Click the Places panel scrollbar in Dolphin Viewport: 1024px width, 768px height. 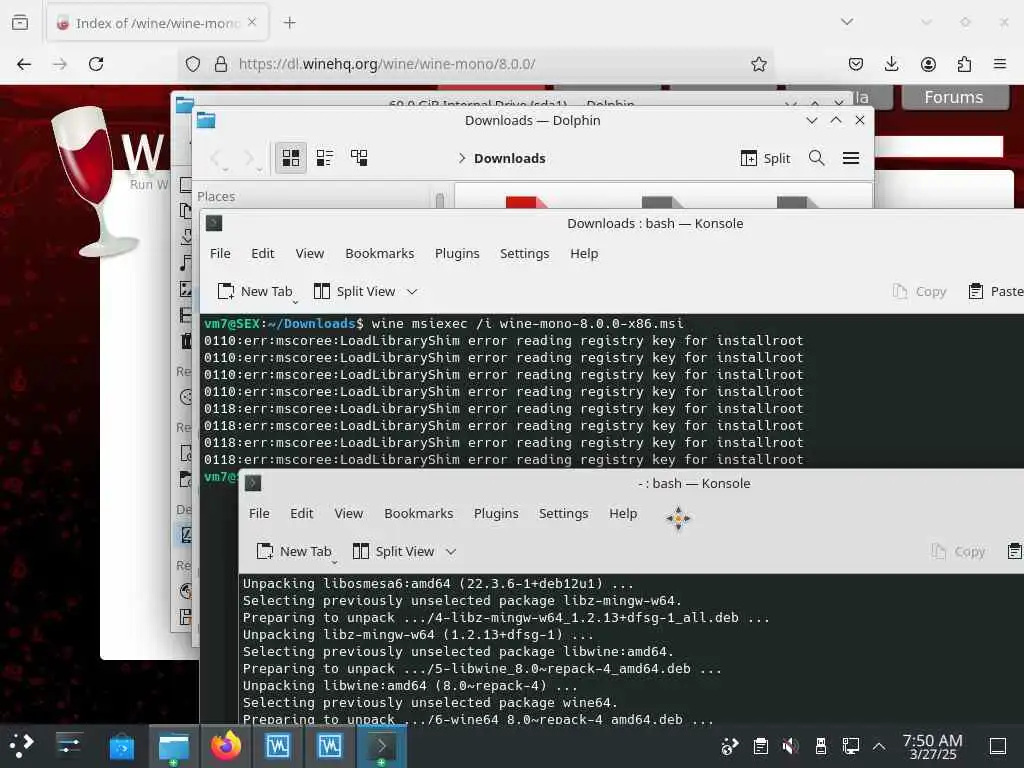pos(440,200)
